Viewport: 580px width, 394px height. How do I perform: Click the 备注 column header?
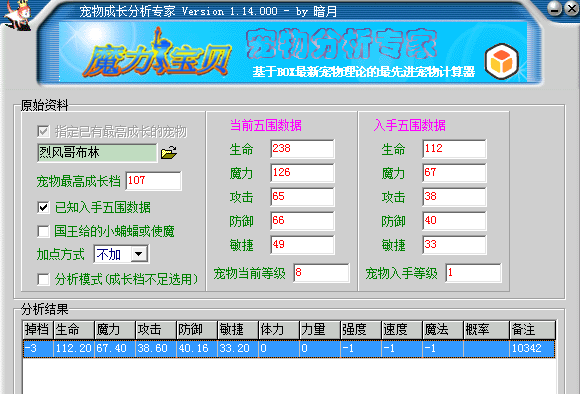532,330
